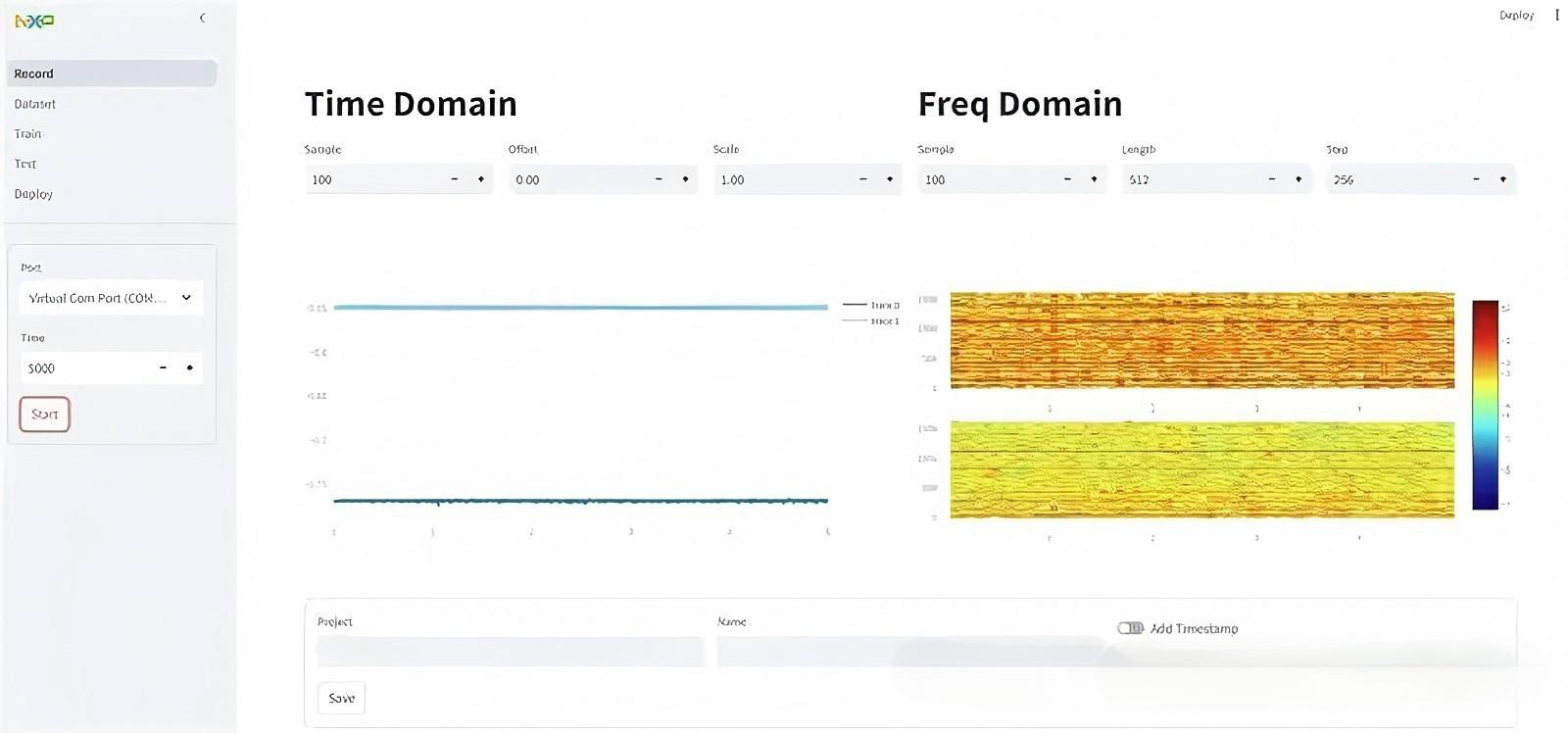Click the NXP logo icon
Image resolution: width=1568 pixels, height=733 pixels.
[34, 21]
